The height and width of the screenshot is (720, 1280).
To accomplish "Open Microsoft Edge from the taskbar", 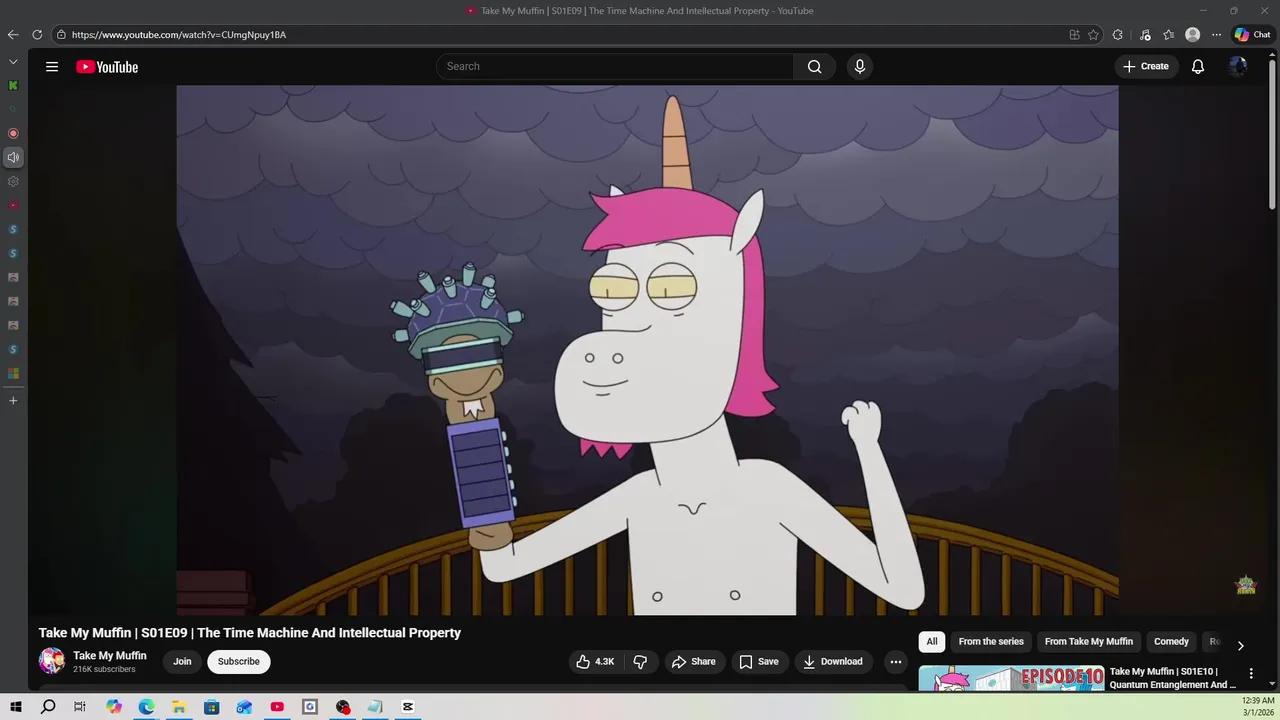I will 146,707.
